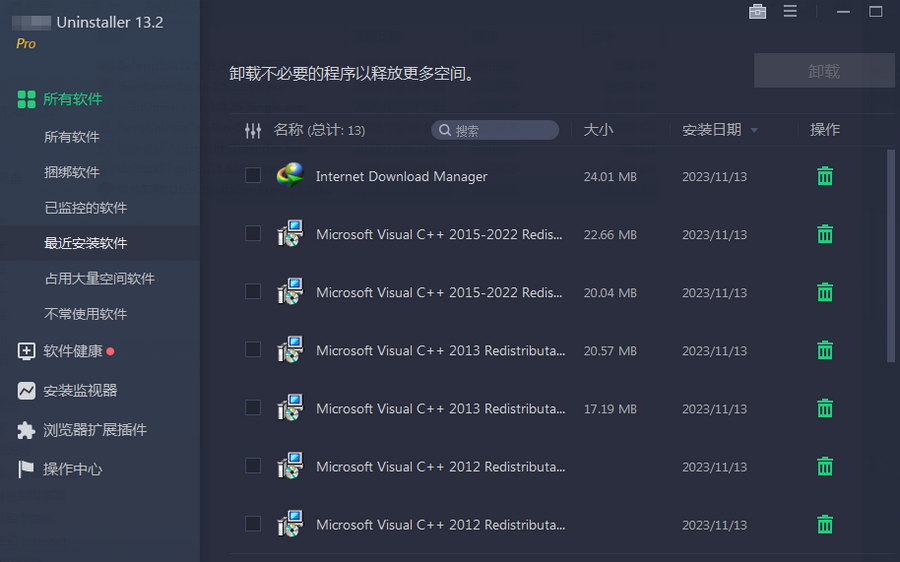Screen dimensions: 900x562
Task: Click the 20.04 MB size value
Action: [610, 293]
